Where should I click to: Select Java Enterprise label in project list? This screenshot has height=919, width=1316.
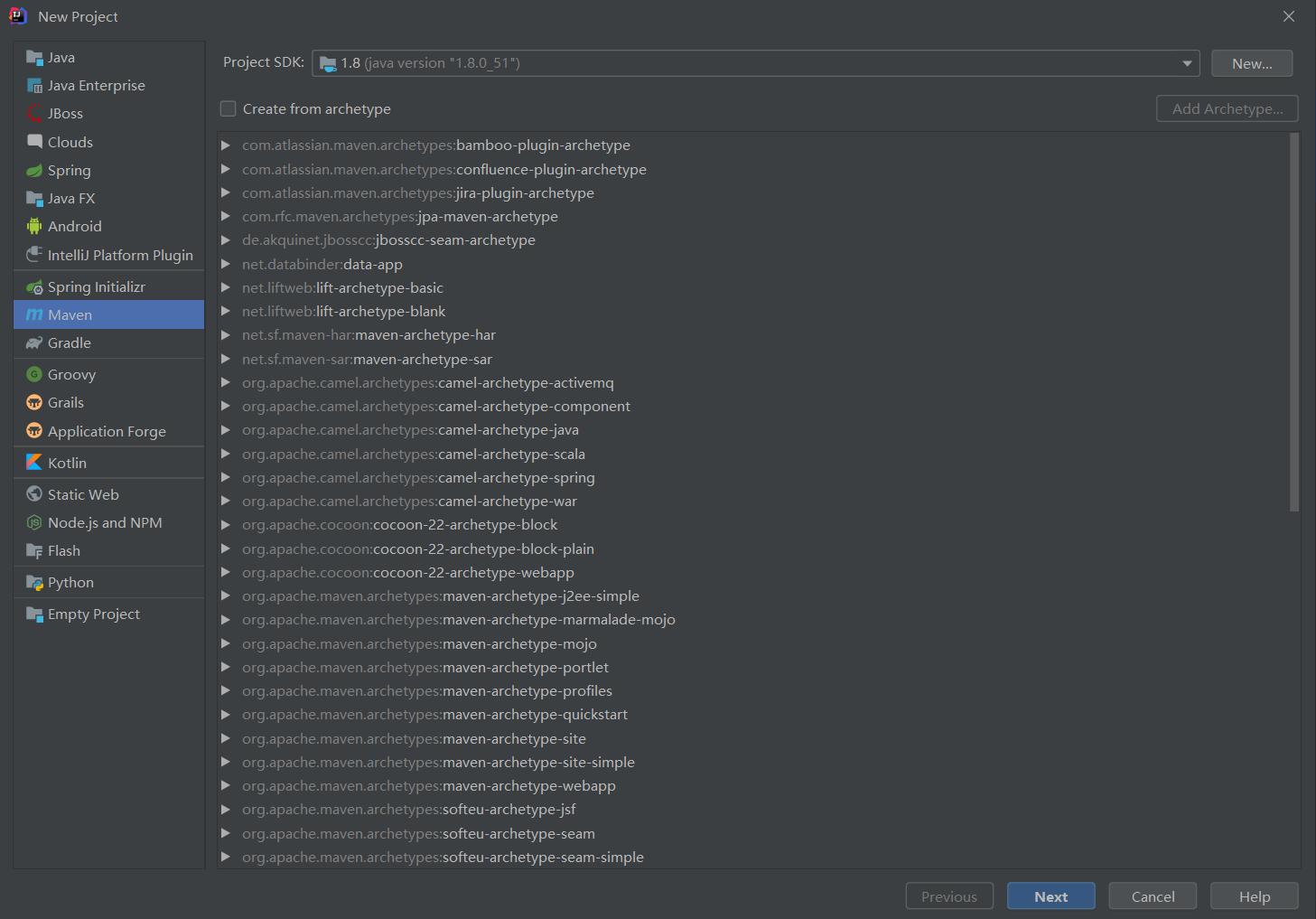pyautogui.click(x=97, y=86)
